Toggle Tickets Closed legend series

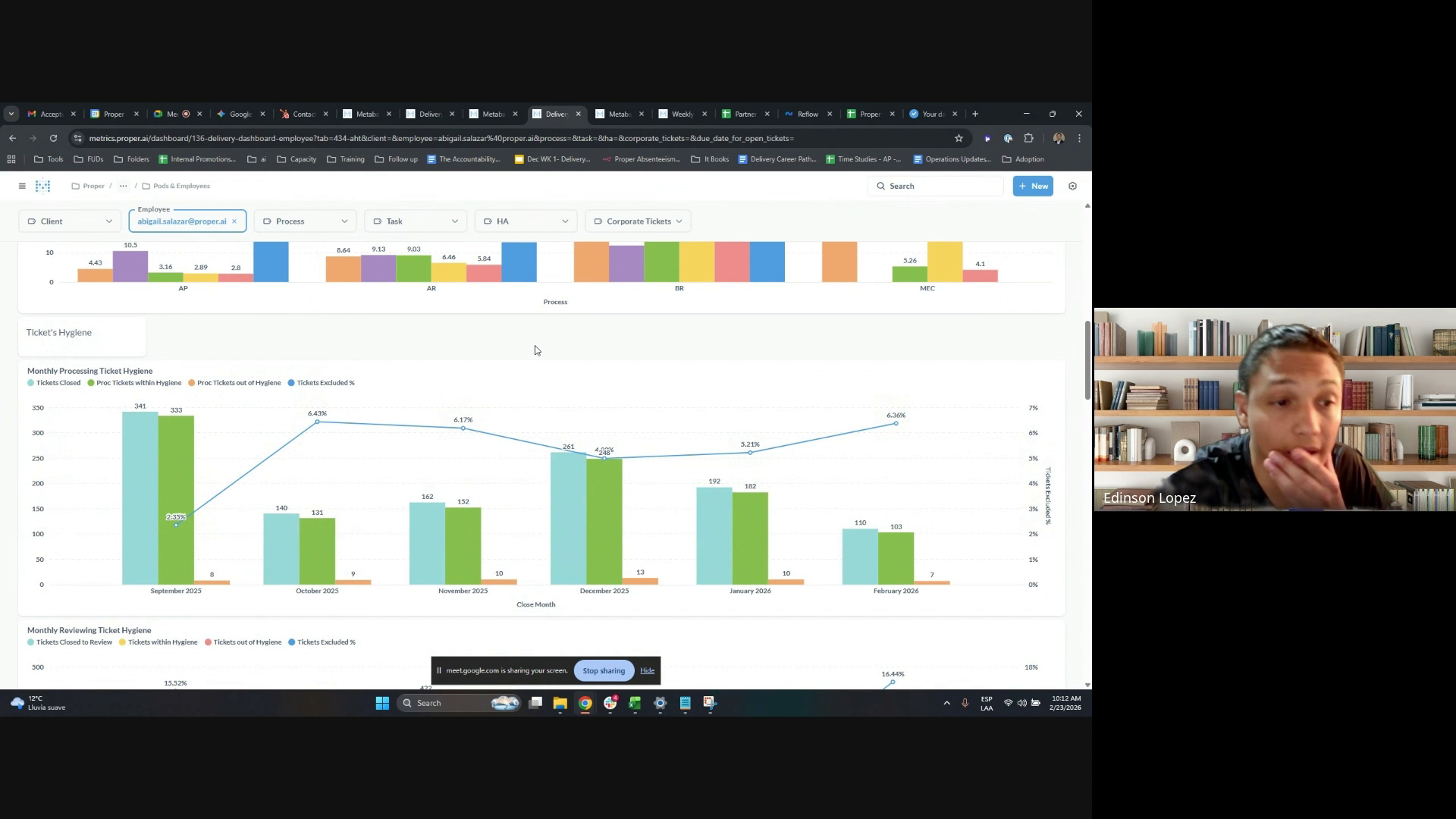pyautogui.click(x=58, y=383)
